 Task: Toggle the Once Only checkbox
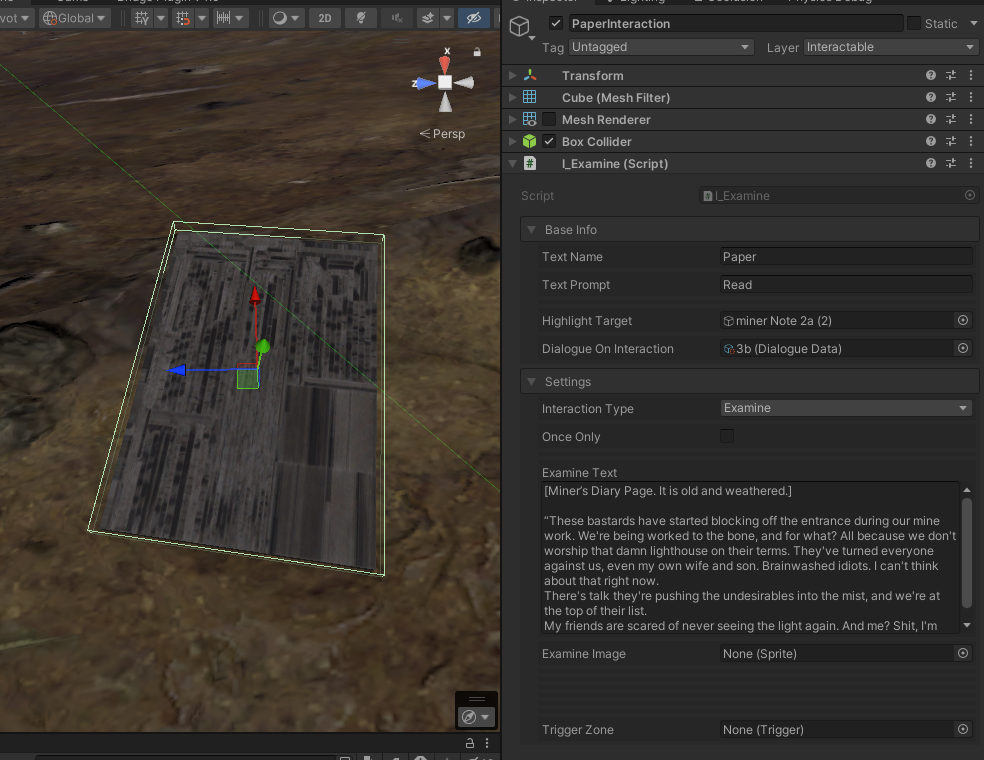click(727, 436)
